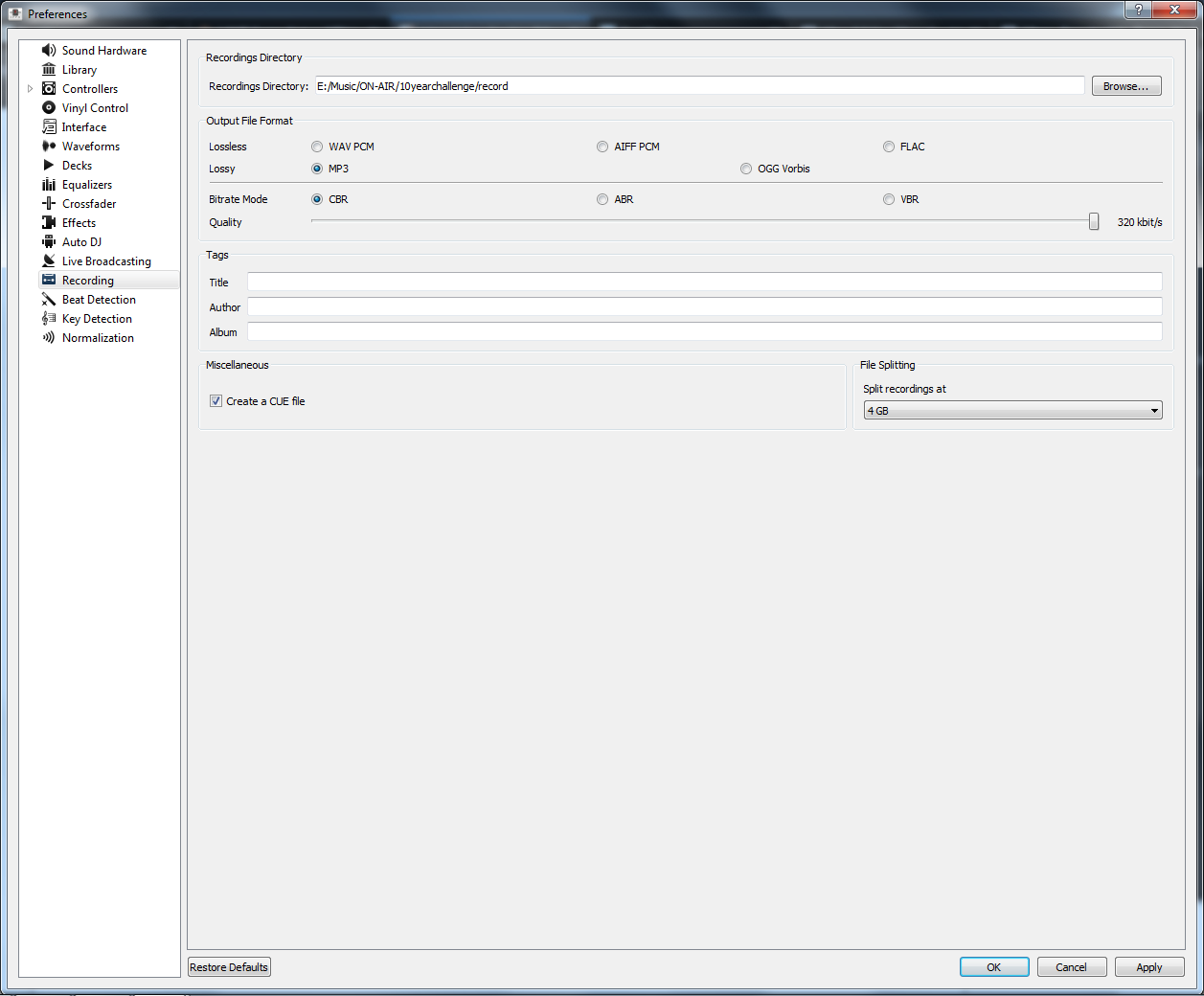Screen dimensions: 1204x996
Task: Click the Quality slider handle
Action: pyautogui.click(x=1094, y=222)
